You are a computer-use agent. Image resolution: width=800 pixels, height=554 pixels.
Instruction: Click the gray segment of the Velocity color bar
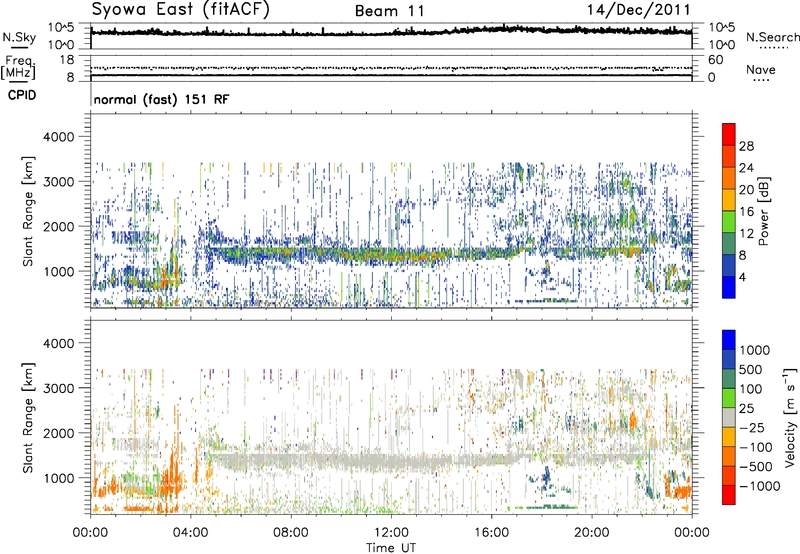(729, 417)
